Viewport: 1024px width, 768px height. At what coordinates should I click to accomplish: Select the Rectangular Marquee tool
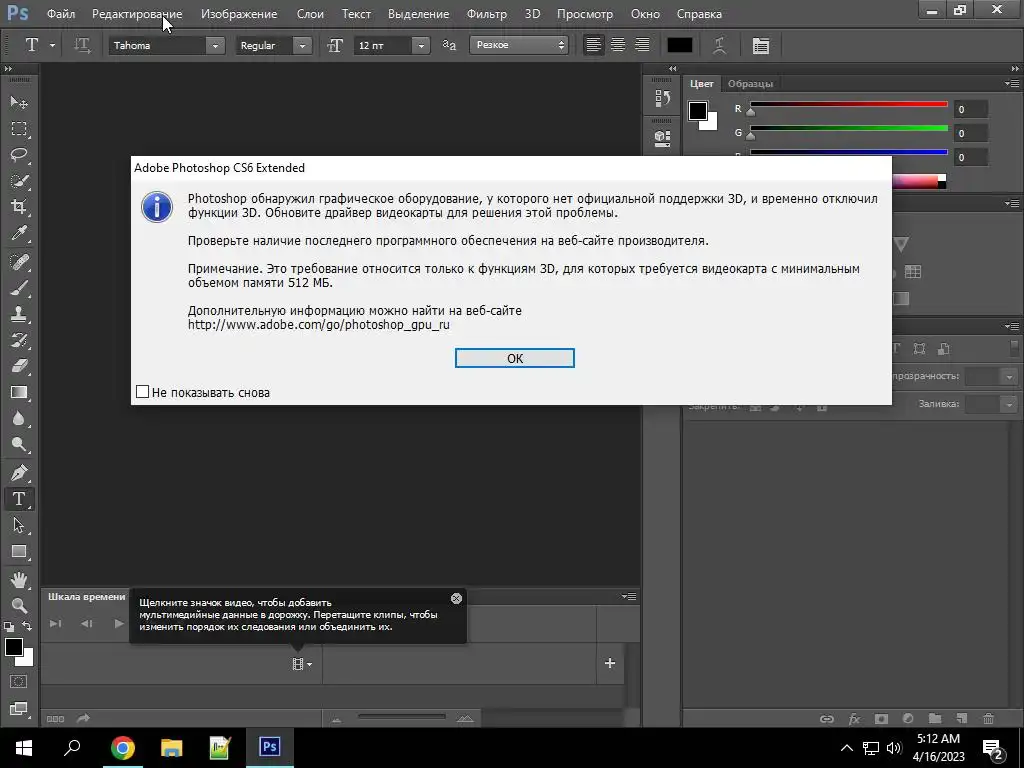(x=18, y=129)
